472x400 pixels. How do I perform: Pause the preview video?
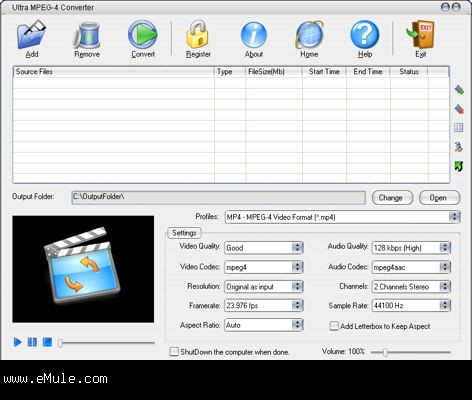point(32,342)
